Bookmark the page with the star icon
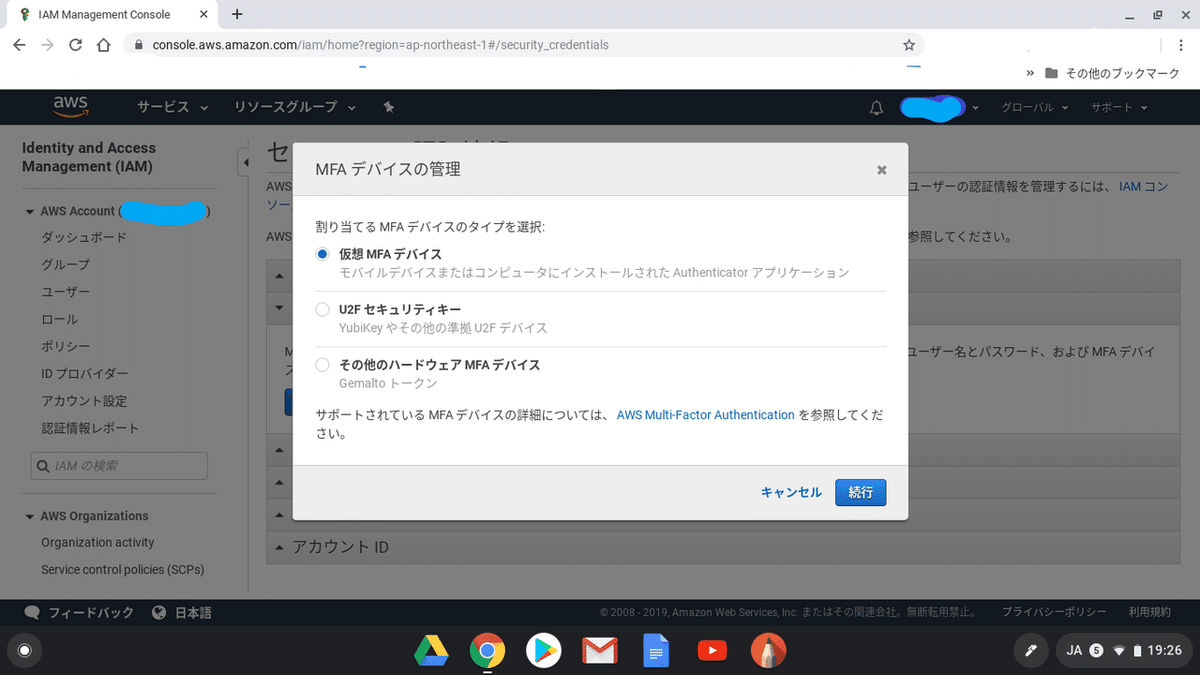1200x675 pixels. click(909, 45)
